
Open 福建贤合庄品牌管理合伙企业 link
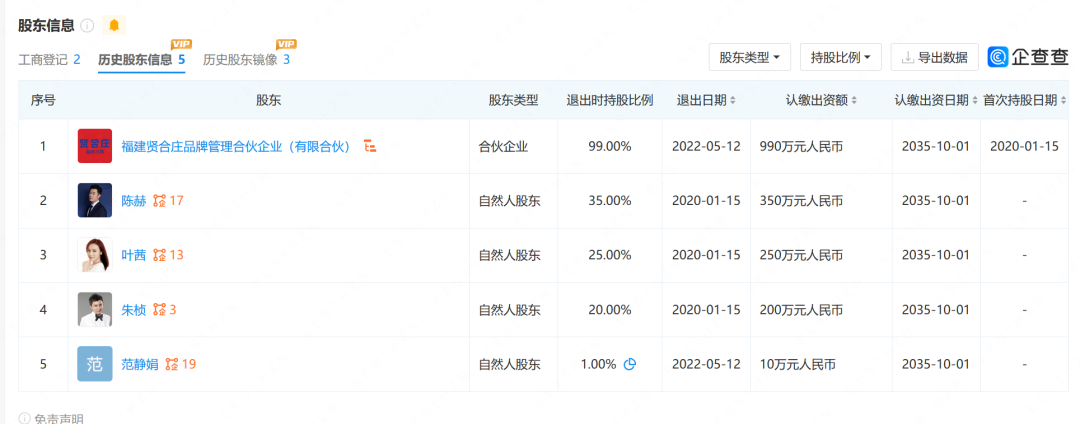(237, 146)
